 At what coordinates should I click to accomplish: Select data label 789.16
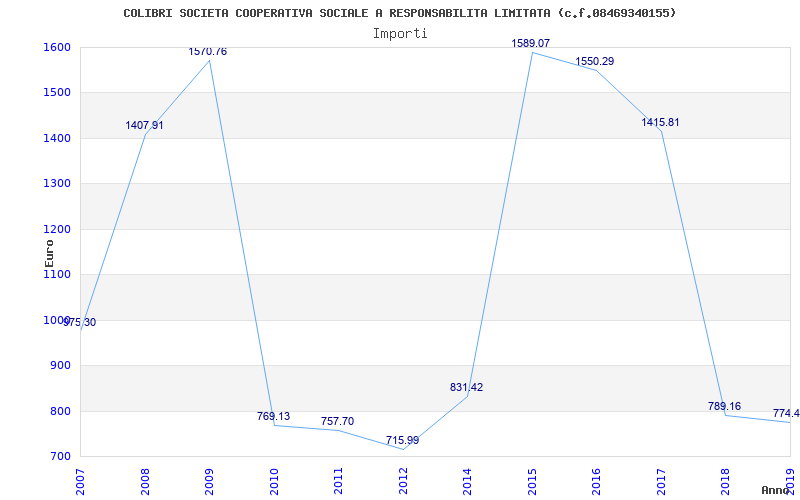tap(724, 407)
